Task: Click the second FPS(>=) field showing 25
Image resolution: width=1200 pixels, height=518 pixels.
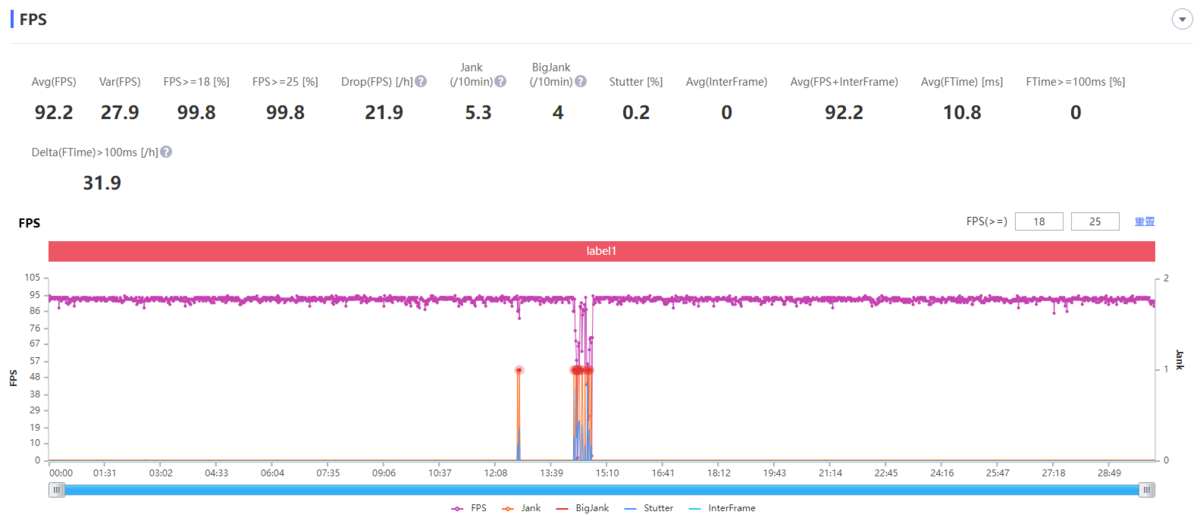Action: (1095, 222)
